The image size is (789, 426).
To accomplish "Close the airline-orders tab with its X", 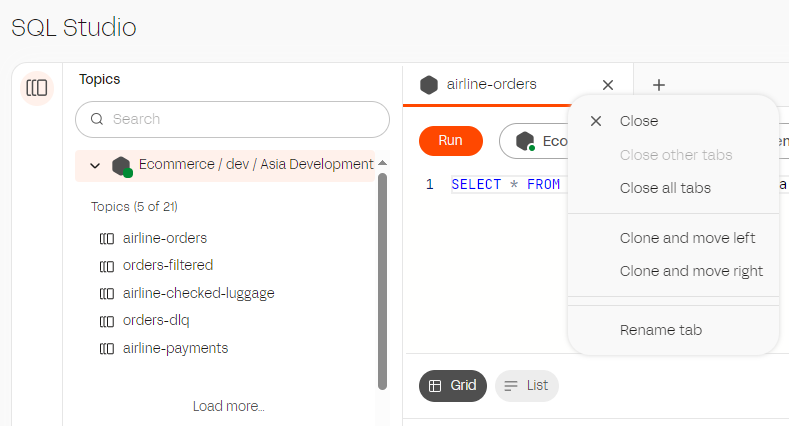I will pos(608,85).
